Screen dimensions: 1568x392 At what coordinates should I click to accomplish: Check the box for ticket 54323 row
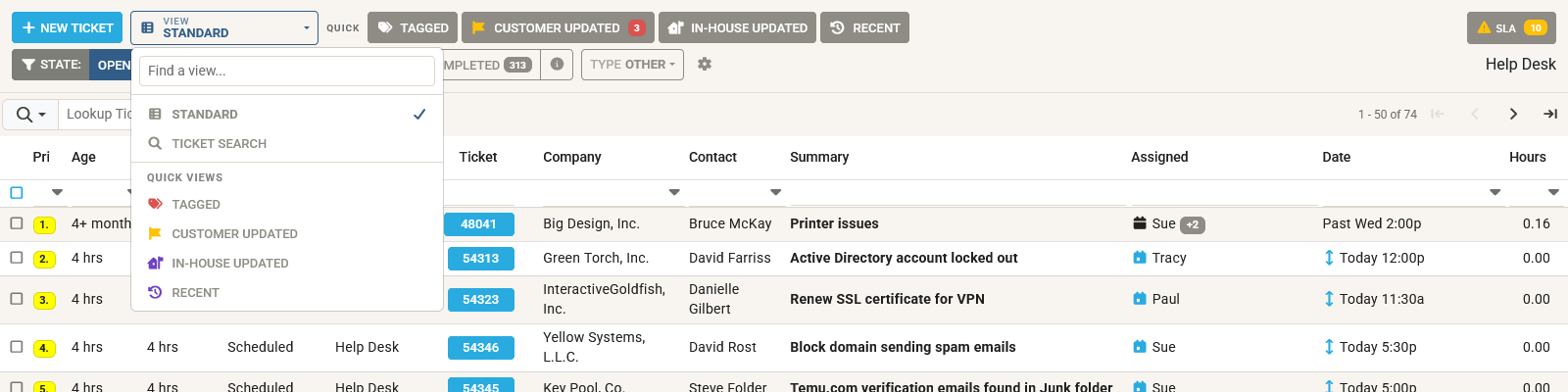pyautogui.click(x=17, y=299)
